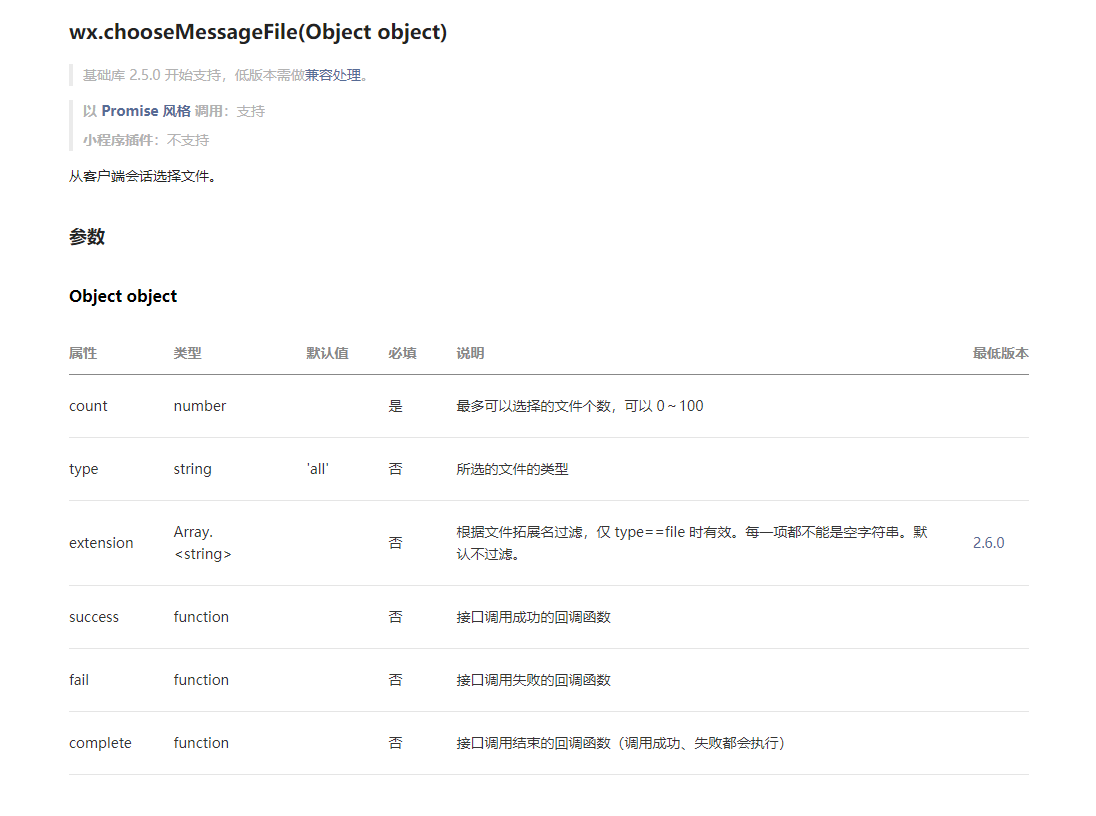1096x816 pixels.
Task: Click the 2.6.0 version link for extension
Action: point(989,542)
